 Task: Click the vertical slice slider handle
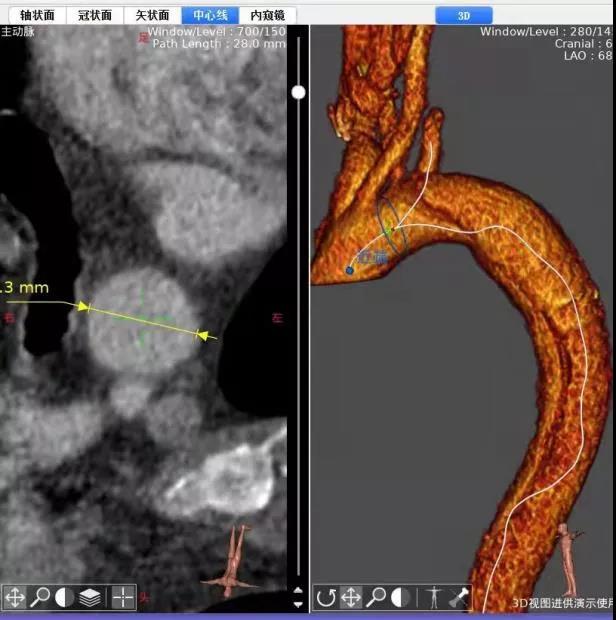click(x=298, y=92)
